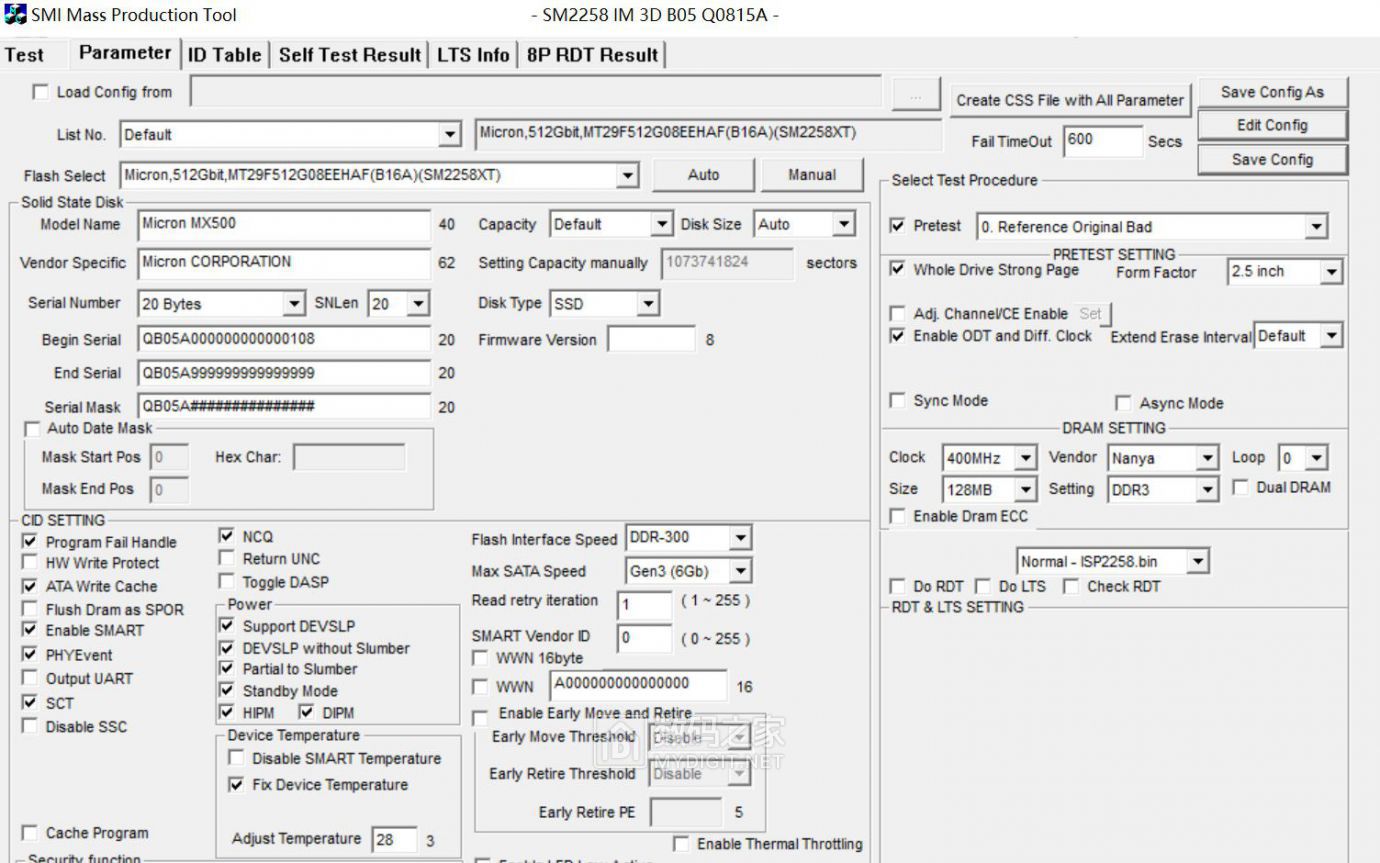
Task: Open the DRAM Size dropdown
Action: 990,490
